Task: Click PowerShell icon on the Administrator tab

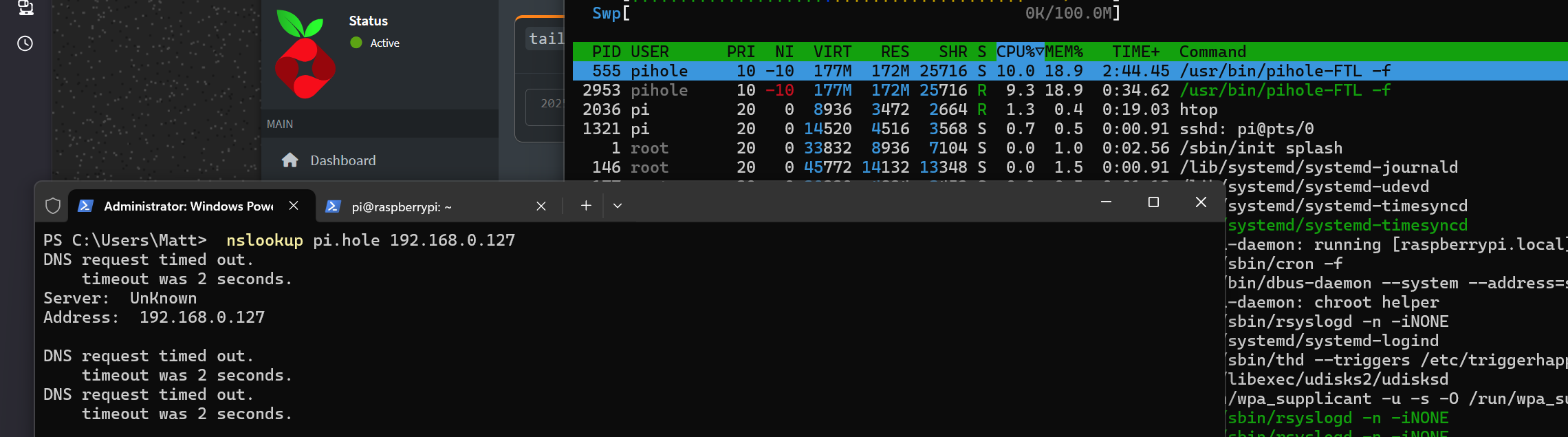Action: [x=86, y=206]
